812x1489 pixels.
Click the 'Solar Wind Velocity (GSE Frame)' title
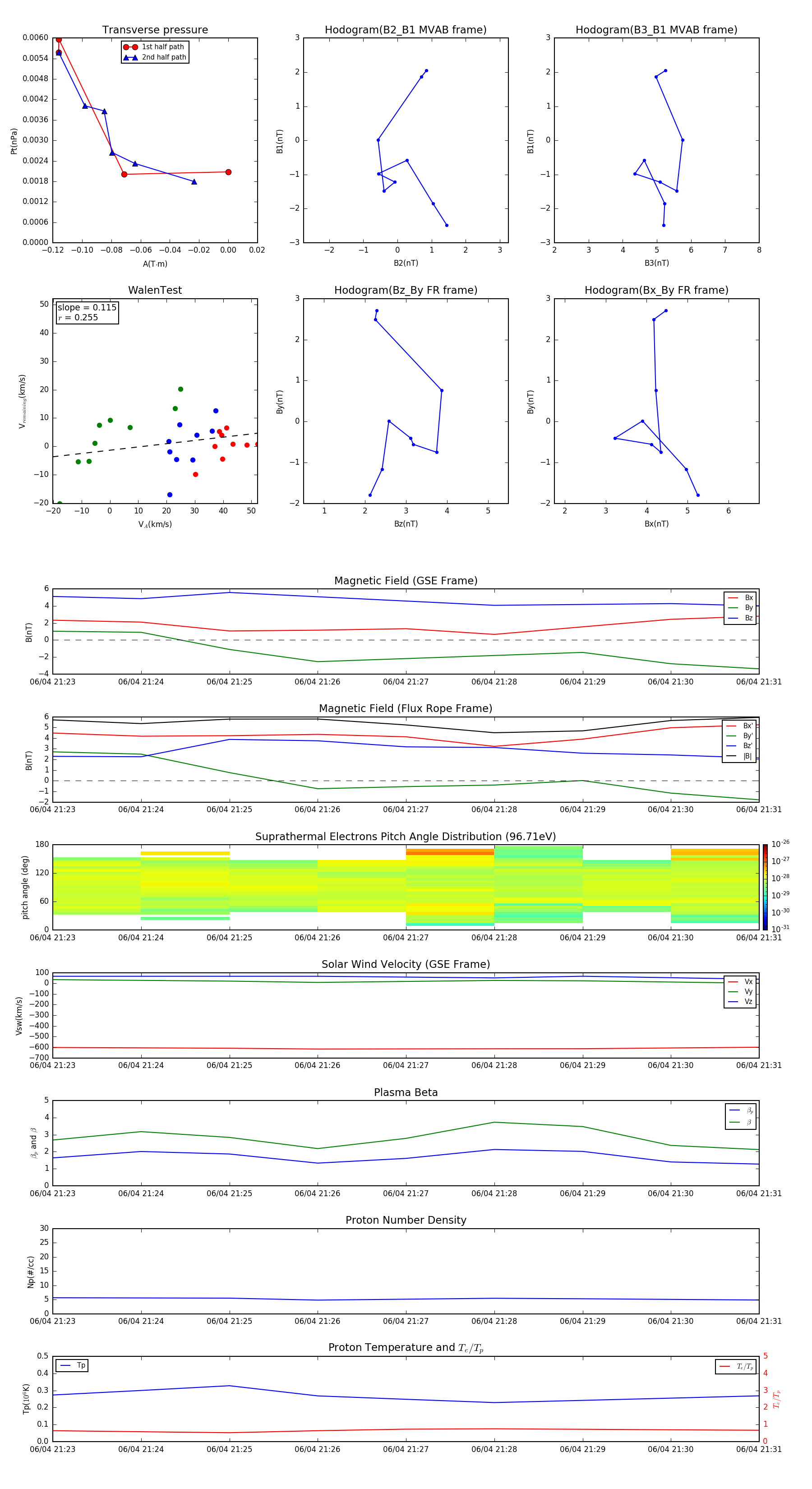tap(406, 964)
